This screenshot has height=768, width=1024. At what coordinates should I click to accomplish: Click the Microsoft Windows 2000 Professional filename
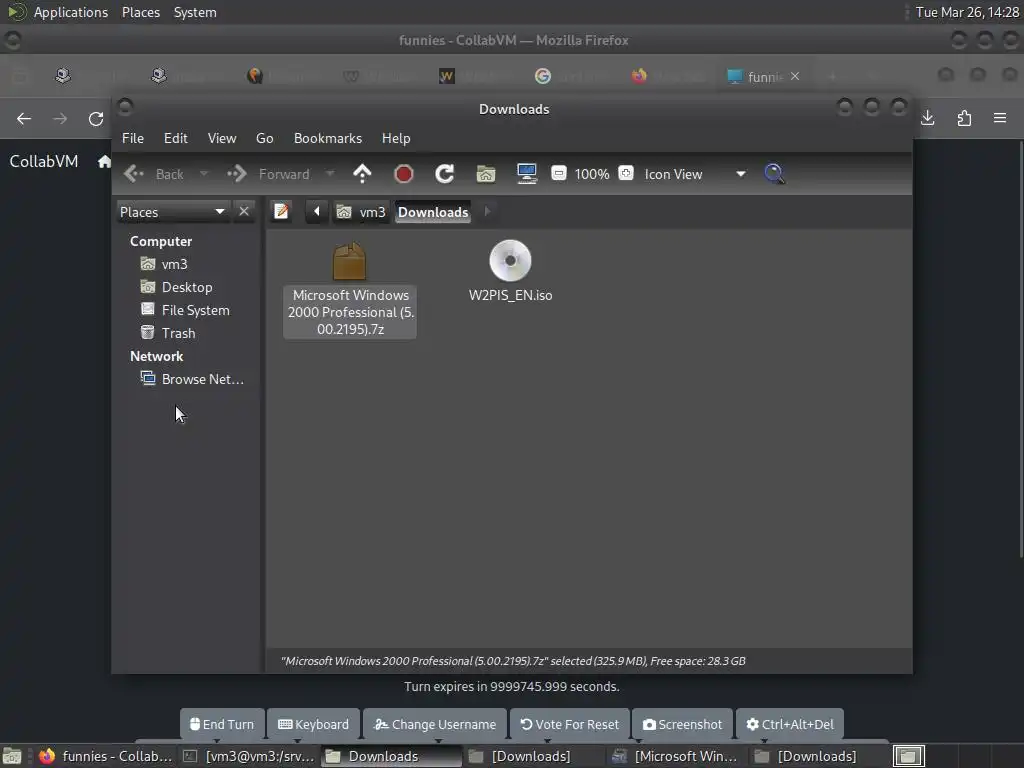point(351,312)
